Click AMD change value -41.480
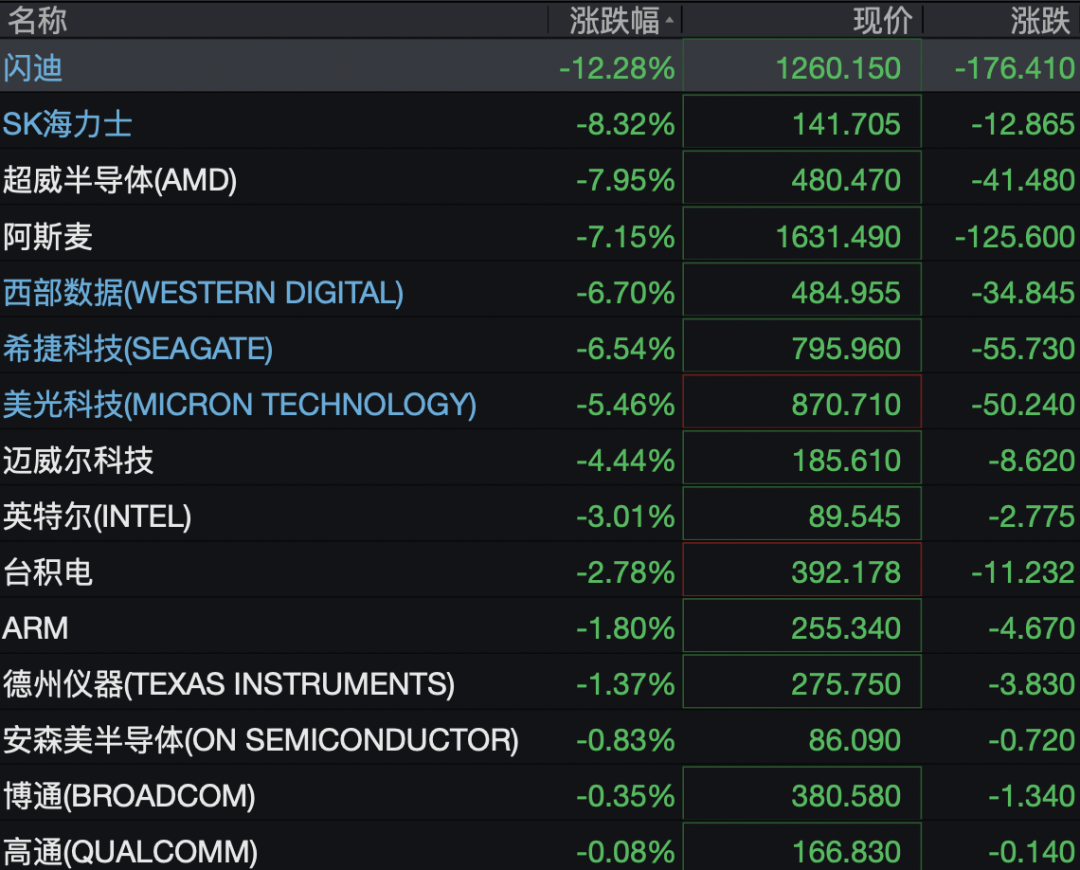Image resolution: width=1080 pixels, height=870 pixels. (1023, 180)
